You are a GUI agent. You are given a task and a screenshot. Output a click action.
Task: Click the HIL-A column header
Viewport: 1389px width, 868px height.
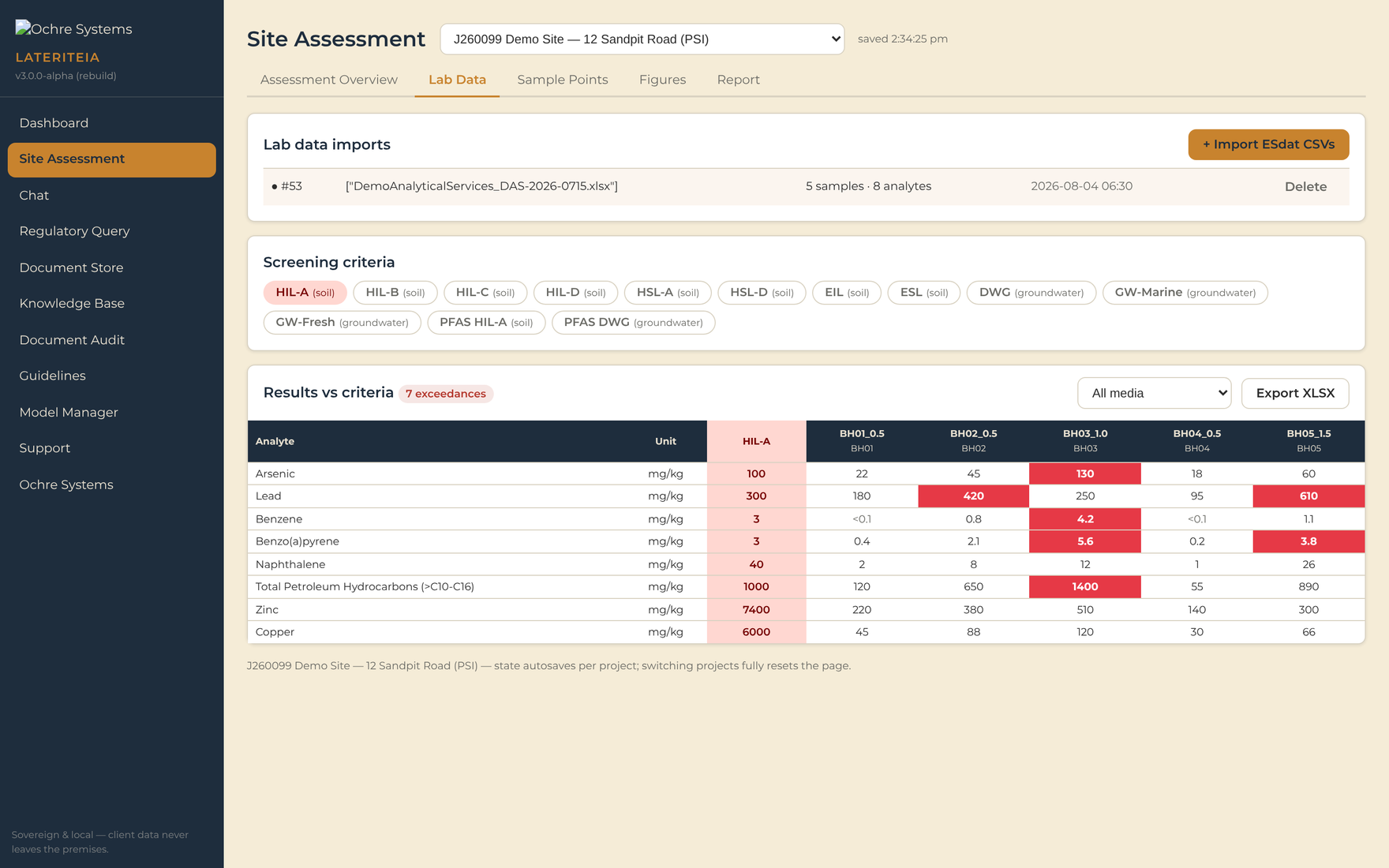[x=756, y=442]
